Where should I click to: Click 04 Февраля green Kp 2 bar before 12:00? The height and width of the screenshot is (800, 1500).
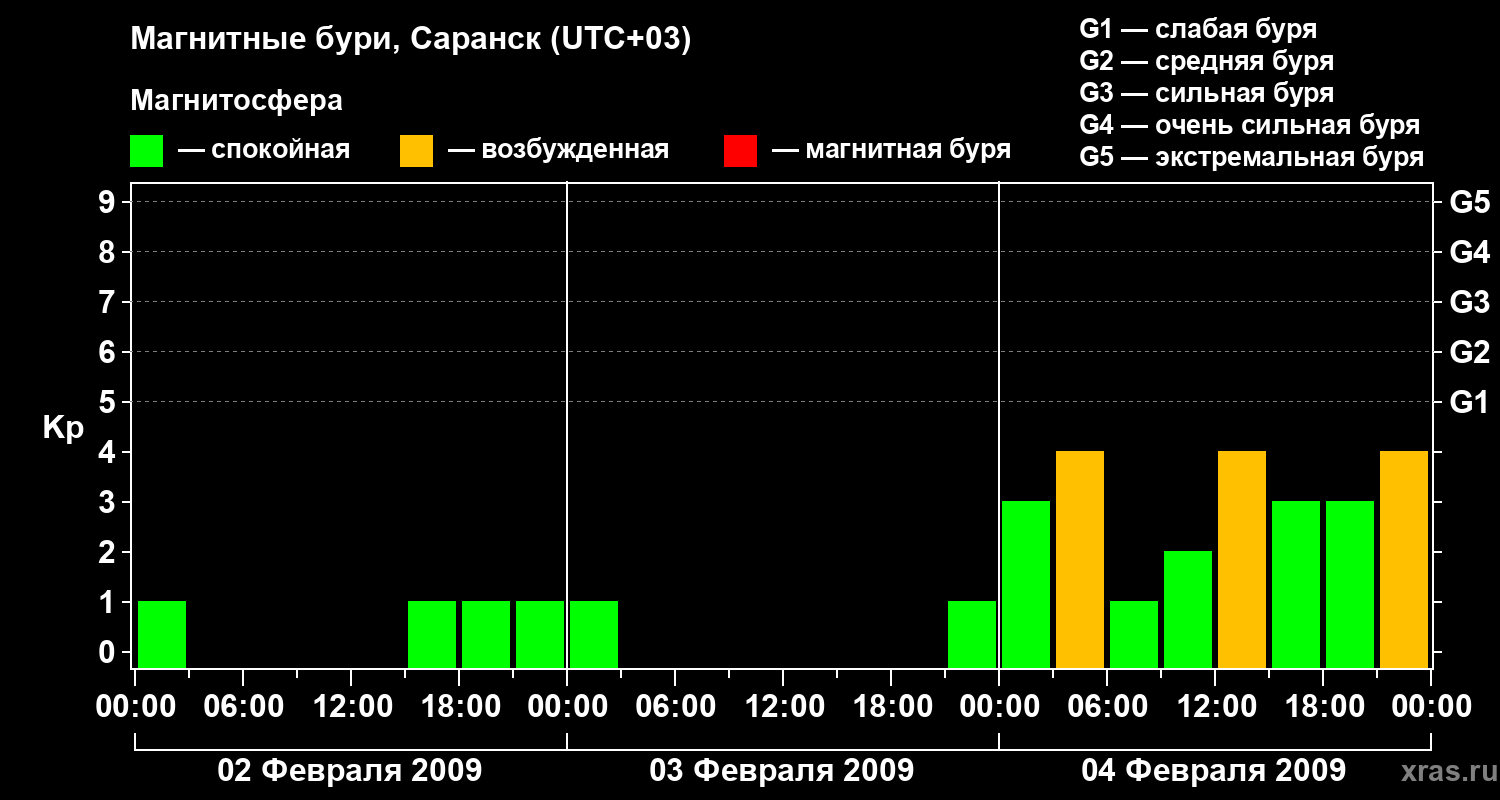1188,609
